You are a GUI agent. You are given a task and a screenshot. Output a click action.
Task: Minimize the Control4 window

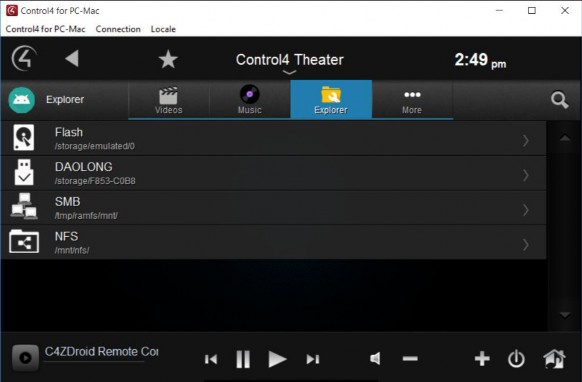tap(499, 10)
